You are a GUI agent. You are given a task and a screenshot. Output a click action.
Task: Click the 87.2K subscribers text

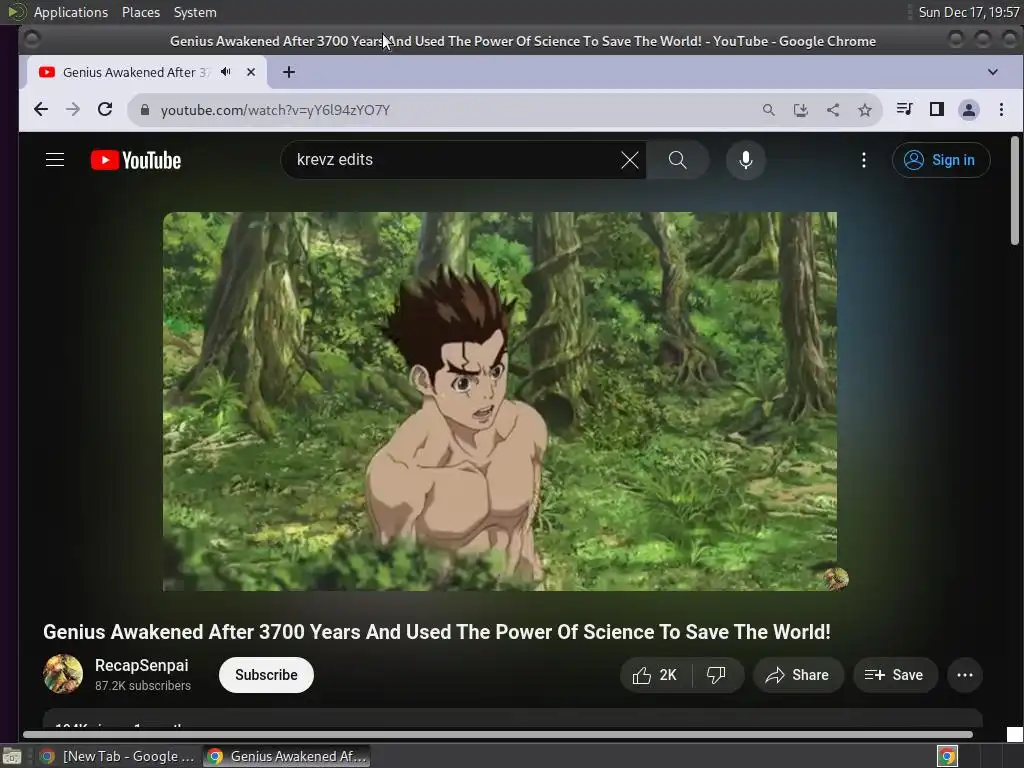tap(143, 686)
